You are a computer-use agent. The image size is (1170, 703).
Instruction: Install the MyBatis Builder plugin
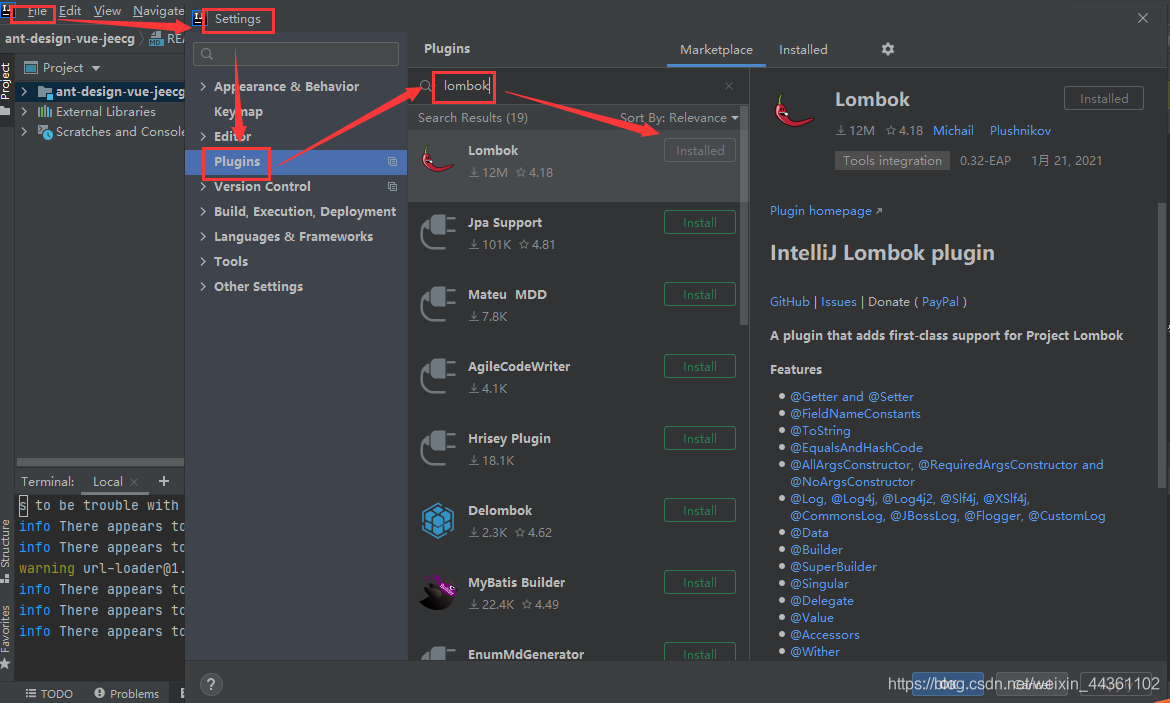click(x=700, y=583)
